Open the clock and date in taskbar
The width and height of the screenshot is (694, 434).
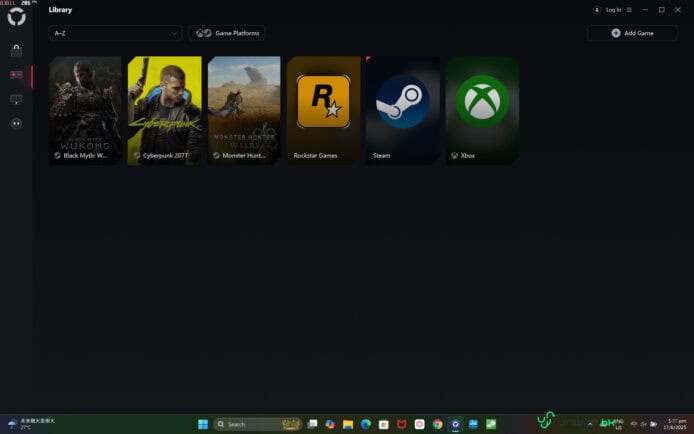click(x=675, y=424)
